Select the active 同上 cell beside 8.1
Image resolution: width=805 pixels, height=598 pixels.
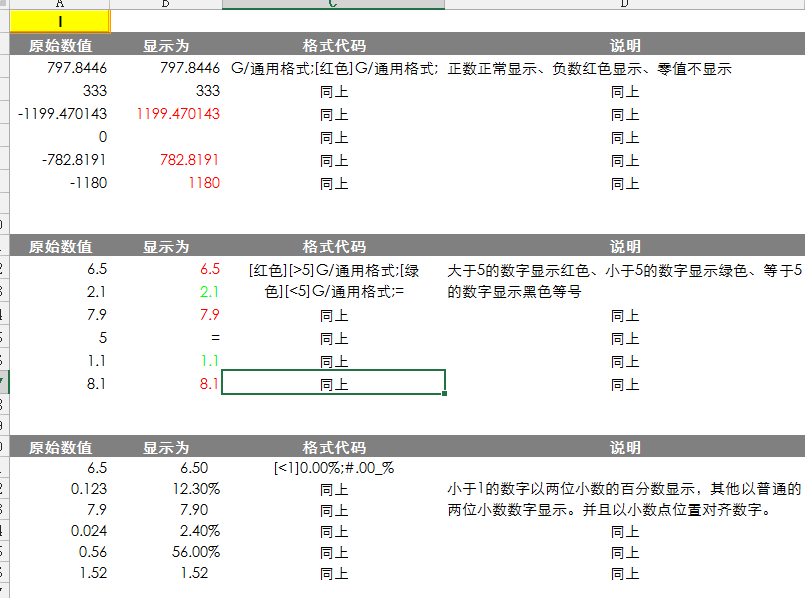pyautogui.click(x=334, y=382)
